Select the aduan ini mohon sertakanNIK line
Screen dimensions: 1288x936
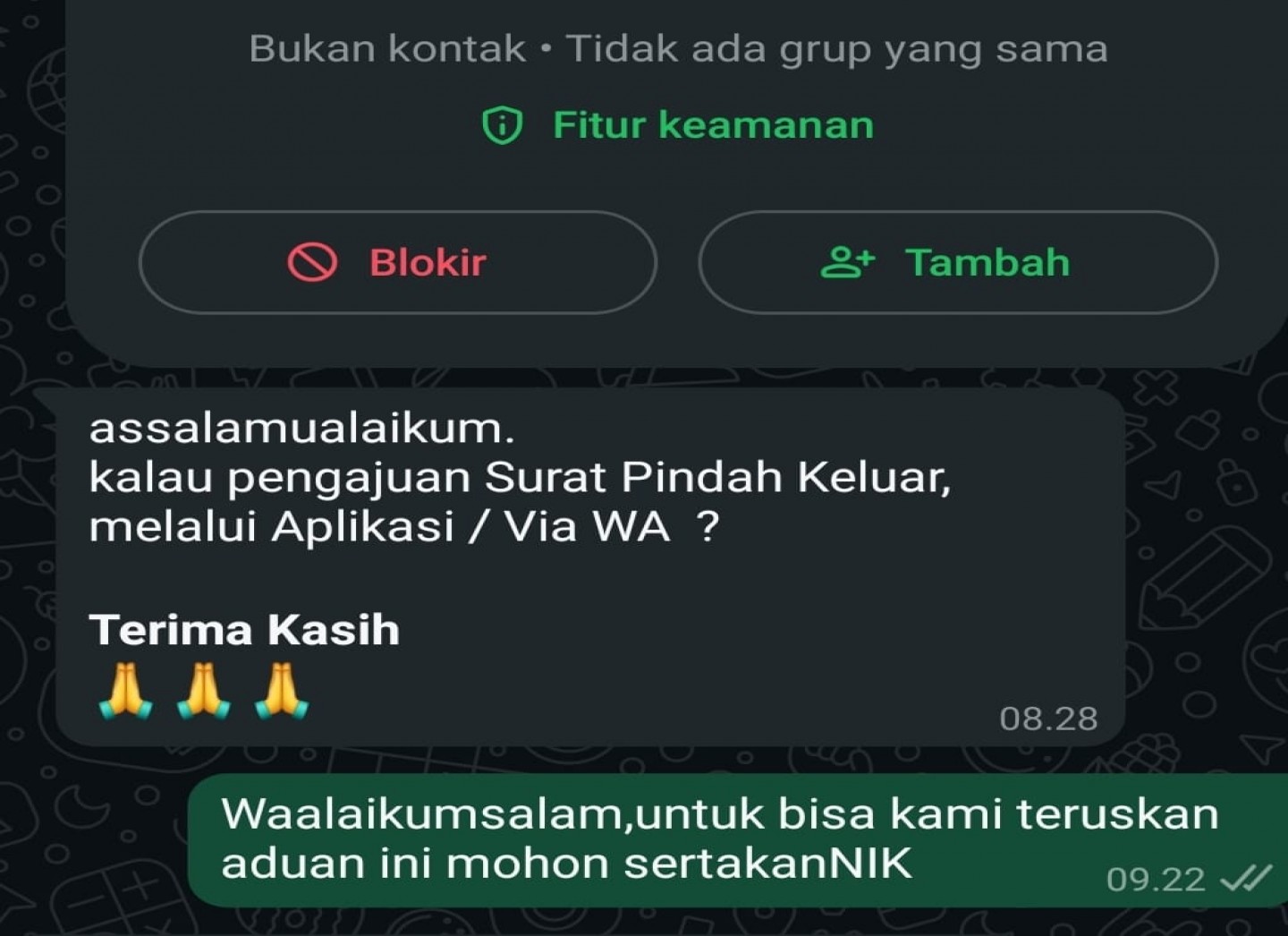566,864
